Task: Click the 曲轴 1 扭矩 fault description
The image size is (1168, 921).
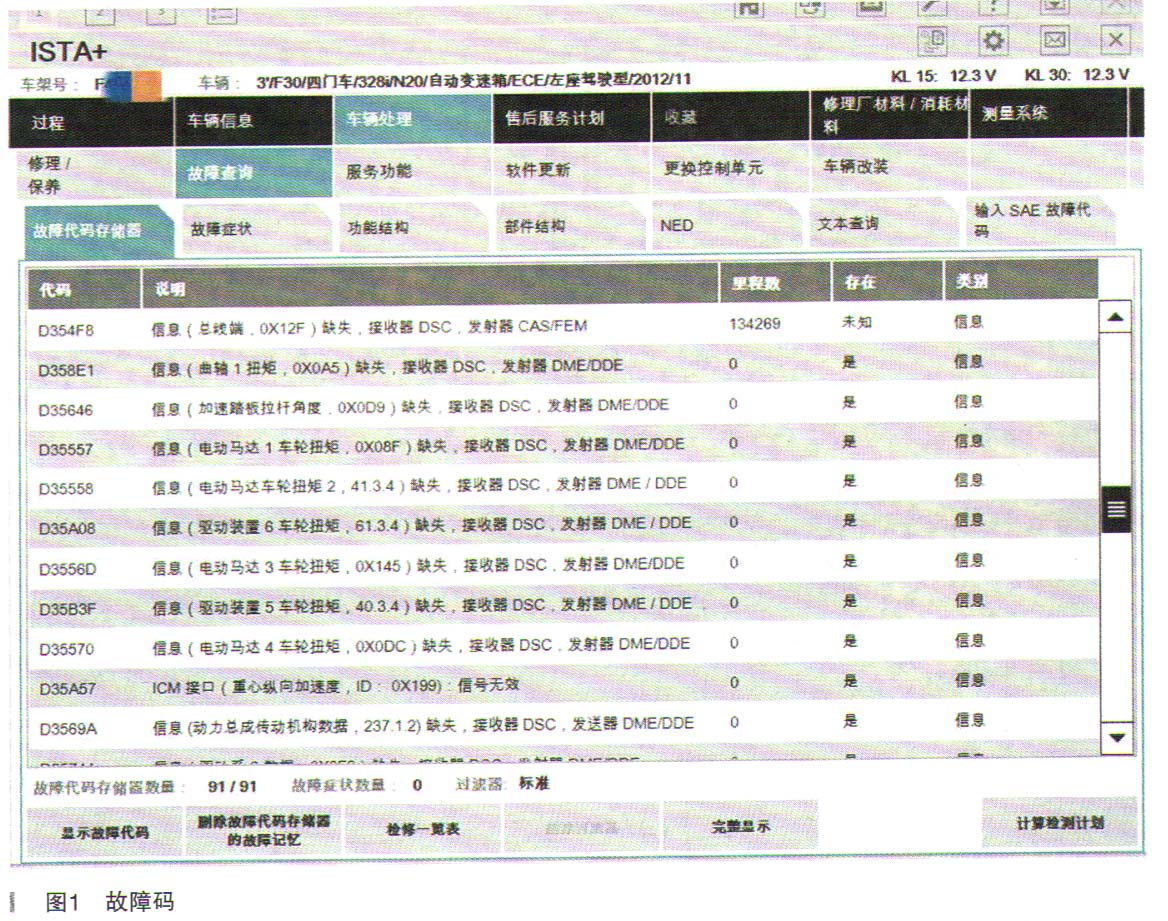Action: point(387,367)
